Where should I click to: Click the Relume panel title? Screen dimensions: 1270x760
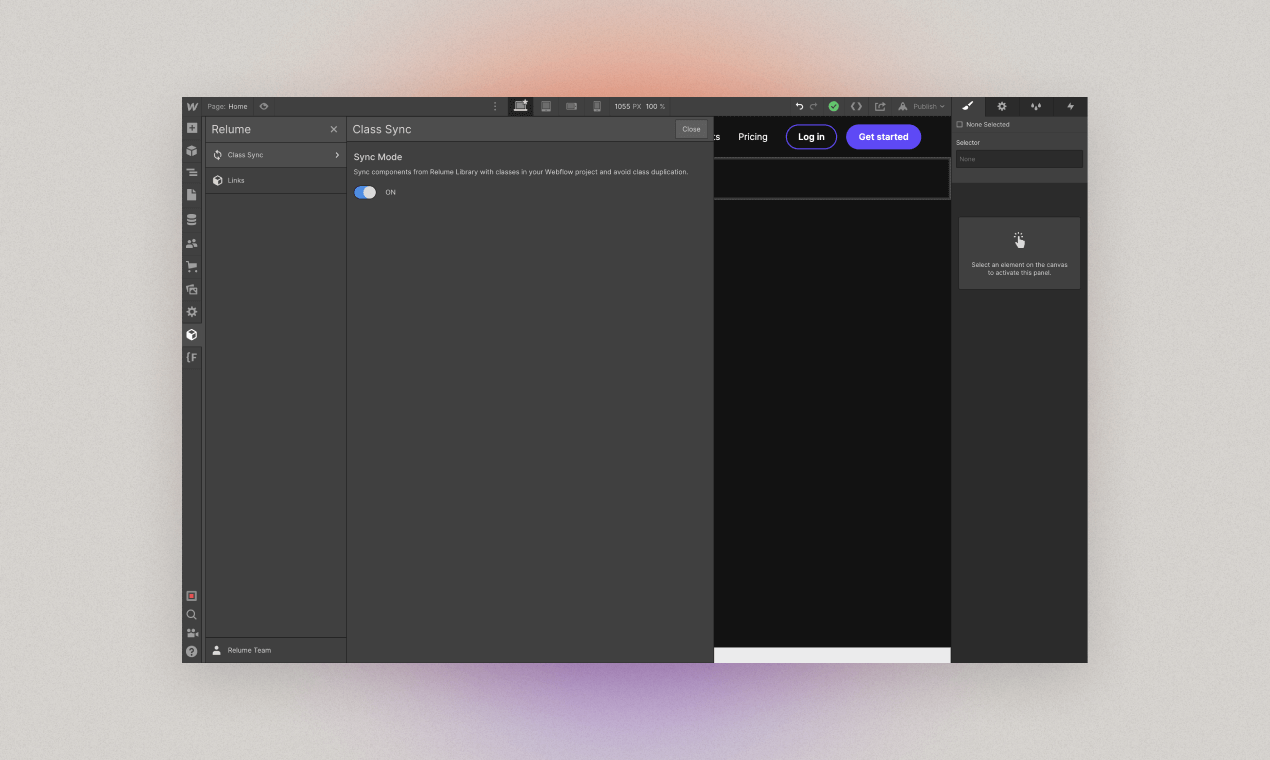[x=231, y=129]
